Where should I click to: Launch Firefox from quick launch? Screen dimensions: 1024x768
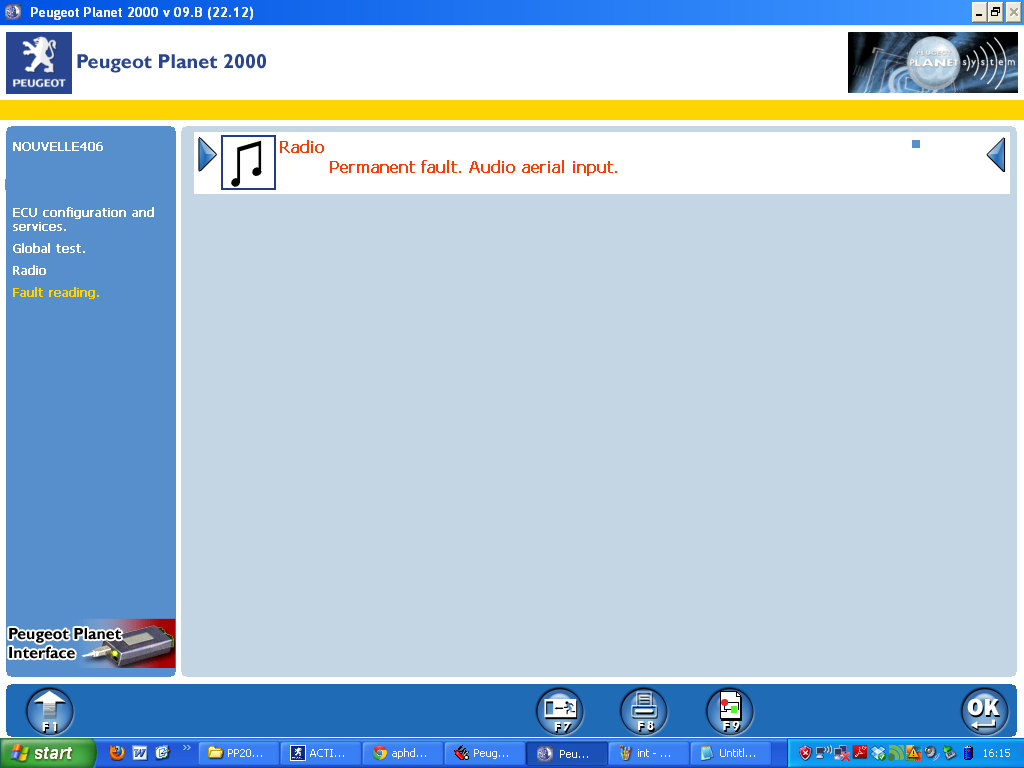tap(117, 753)
